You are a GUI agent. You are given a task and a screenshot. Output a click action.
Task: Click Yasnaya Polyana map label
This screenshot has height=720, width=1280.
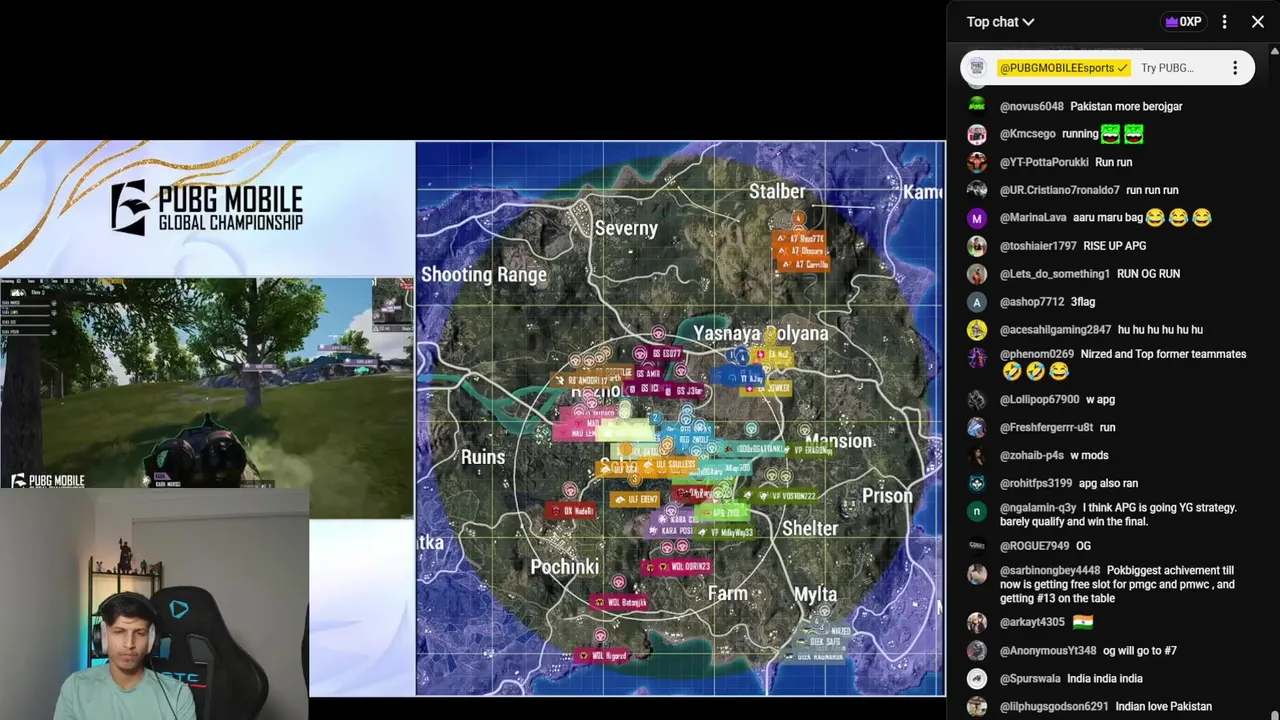(761, 333)
